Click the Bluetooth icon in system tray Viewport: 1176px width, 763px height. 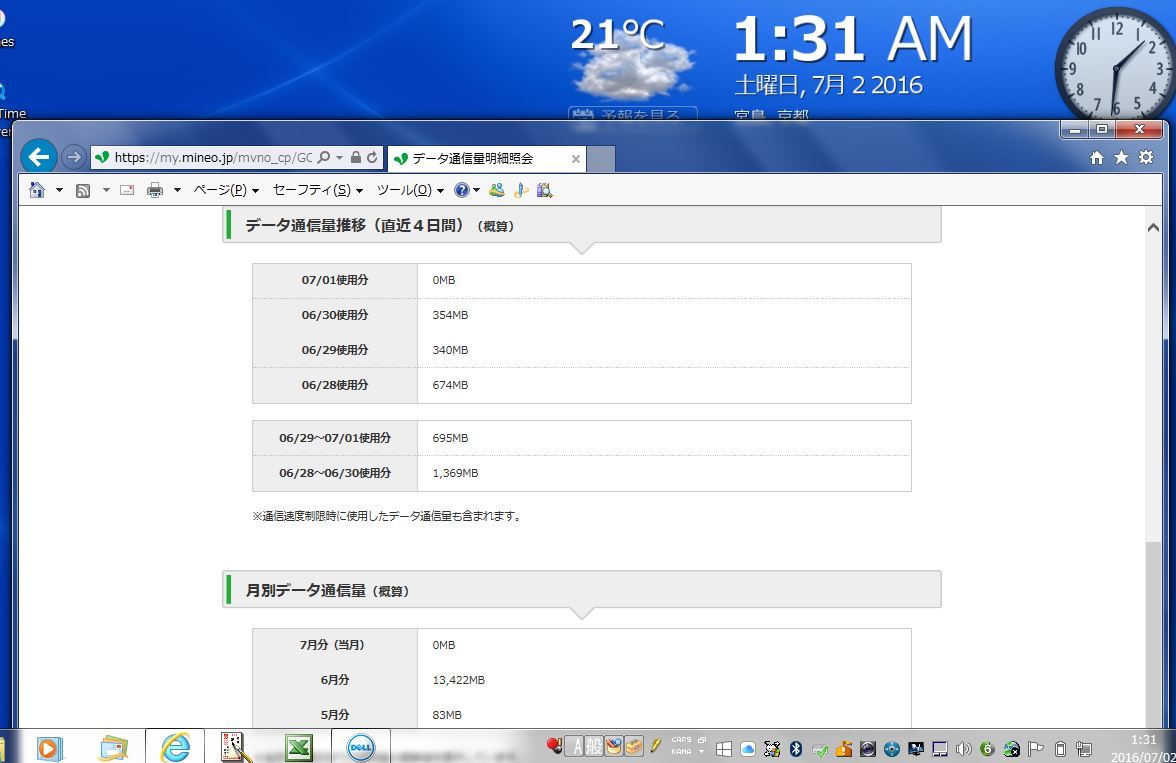(x=796, y=748)
